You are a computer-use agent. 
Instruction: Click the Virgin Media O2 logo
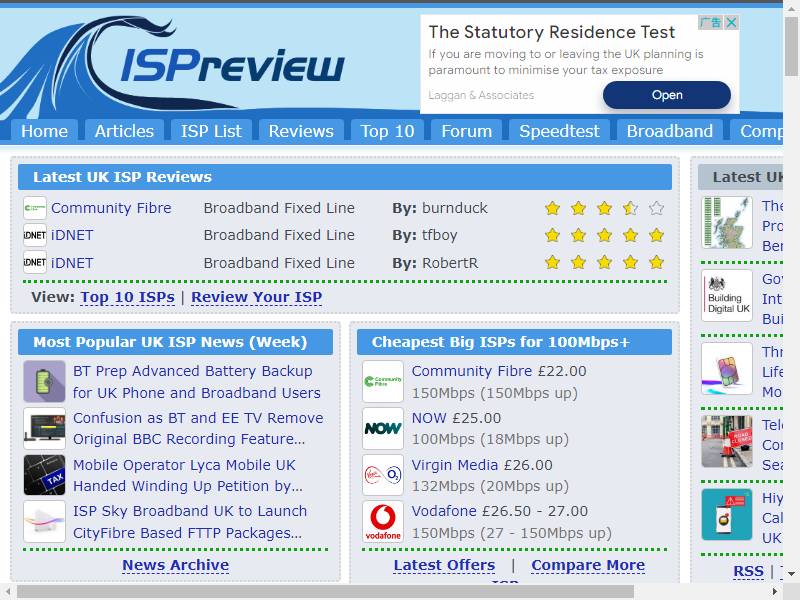(383, 475)
